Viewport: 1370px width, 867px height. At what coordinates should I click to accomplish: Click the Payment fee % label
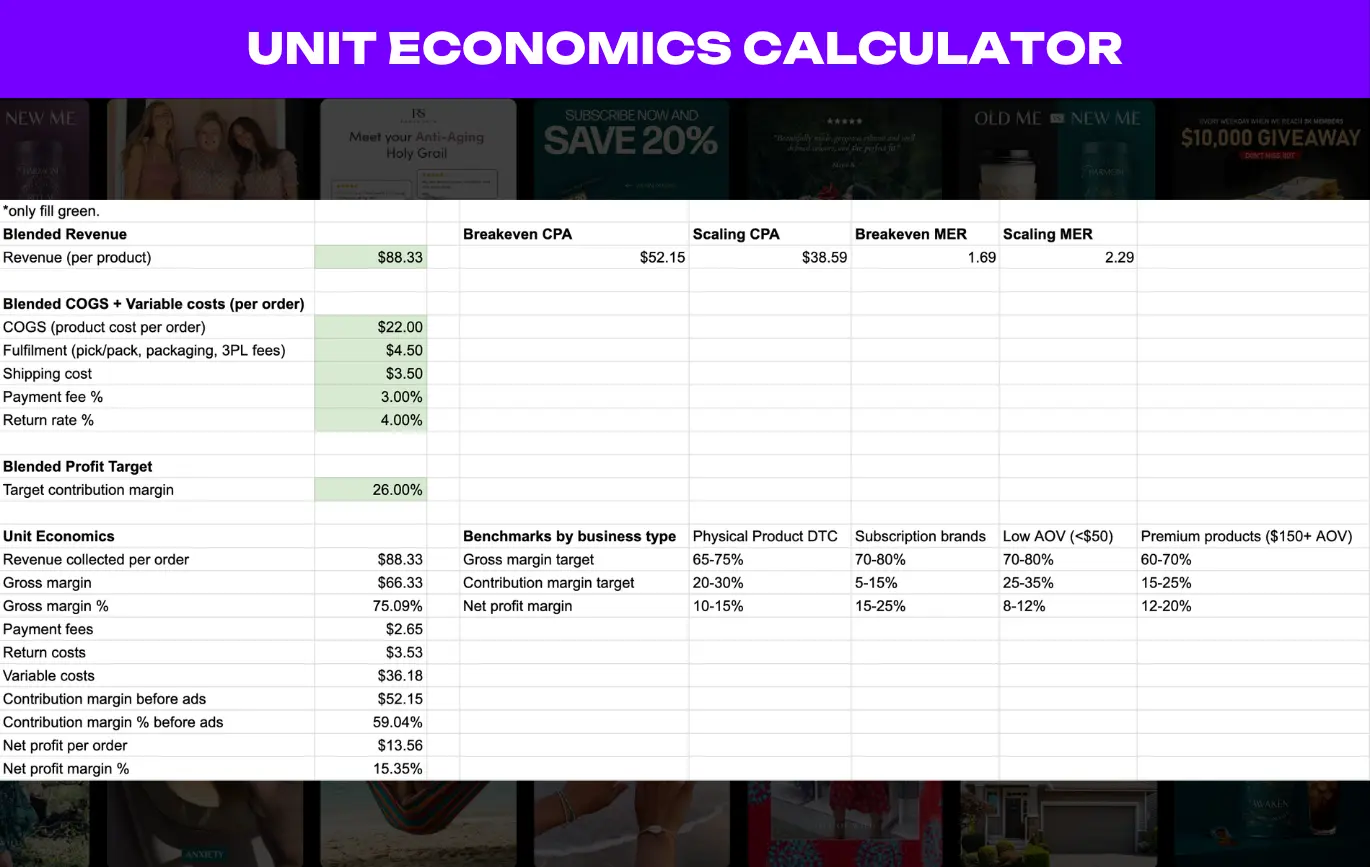click(53, 397)
